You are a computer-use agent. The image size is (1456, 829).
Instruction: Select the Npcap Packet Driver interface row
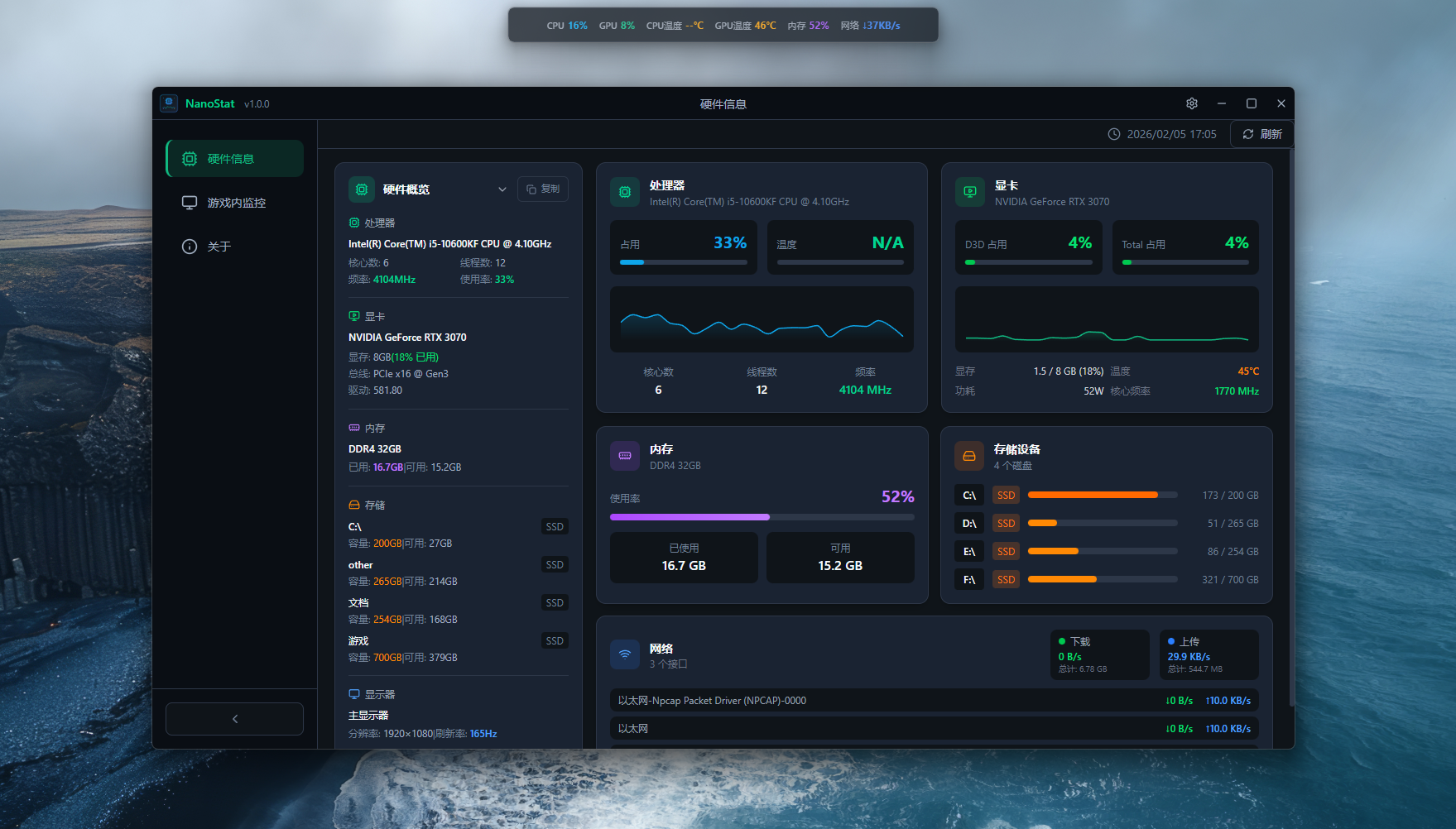click(x=935, y=700)
